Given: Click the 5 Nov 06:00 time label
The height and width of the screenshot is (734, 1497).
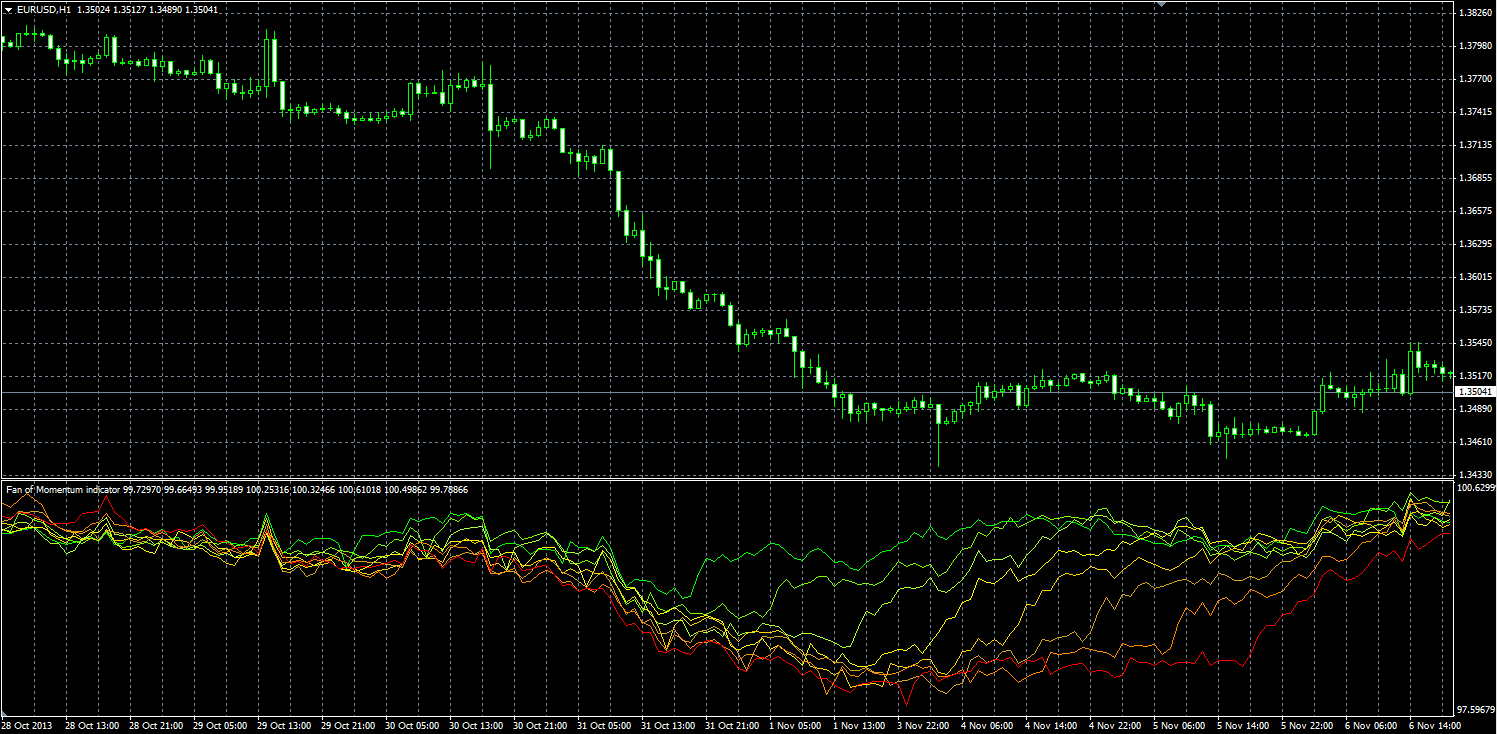Looking at the screenshot, I should point(1178,725).
